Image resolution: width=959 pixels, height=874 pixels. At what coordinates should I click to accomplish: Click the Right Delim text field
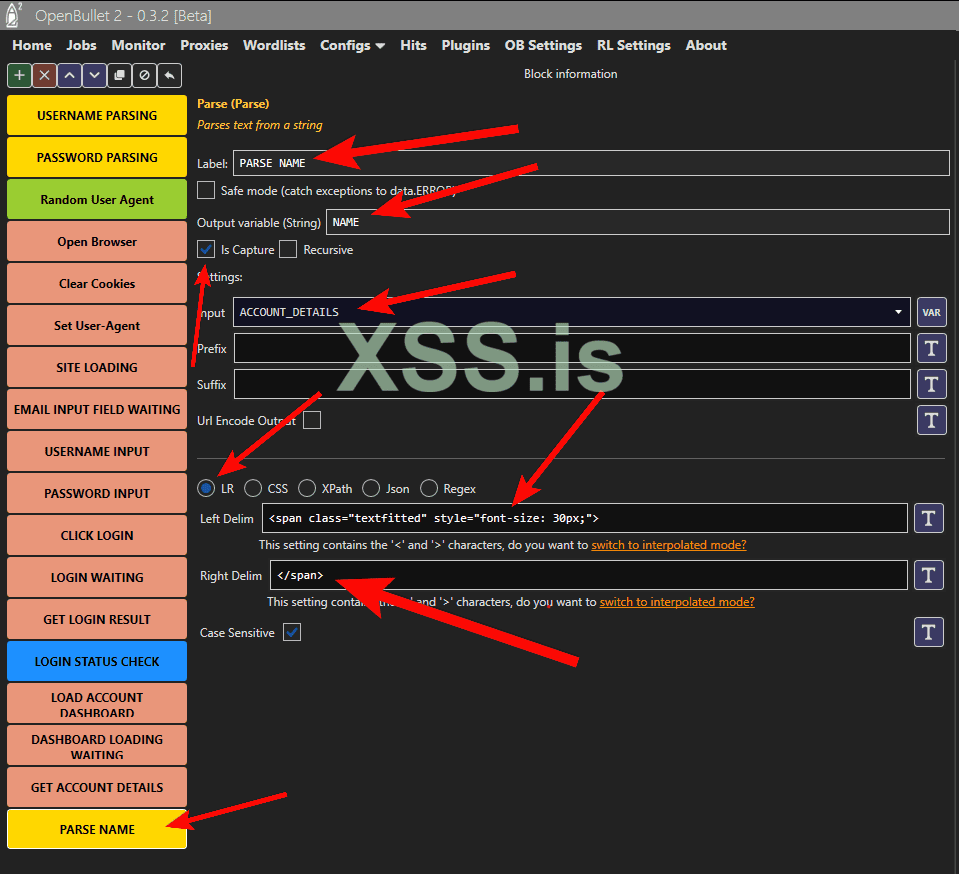[x=589, y=575]
